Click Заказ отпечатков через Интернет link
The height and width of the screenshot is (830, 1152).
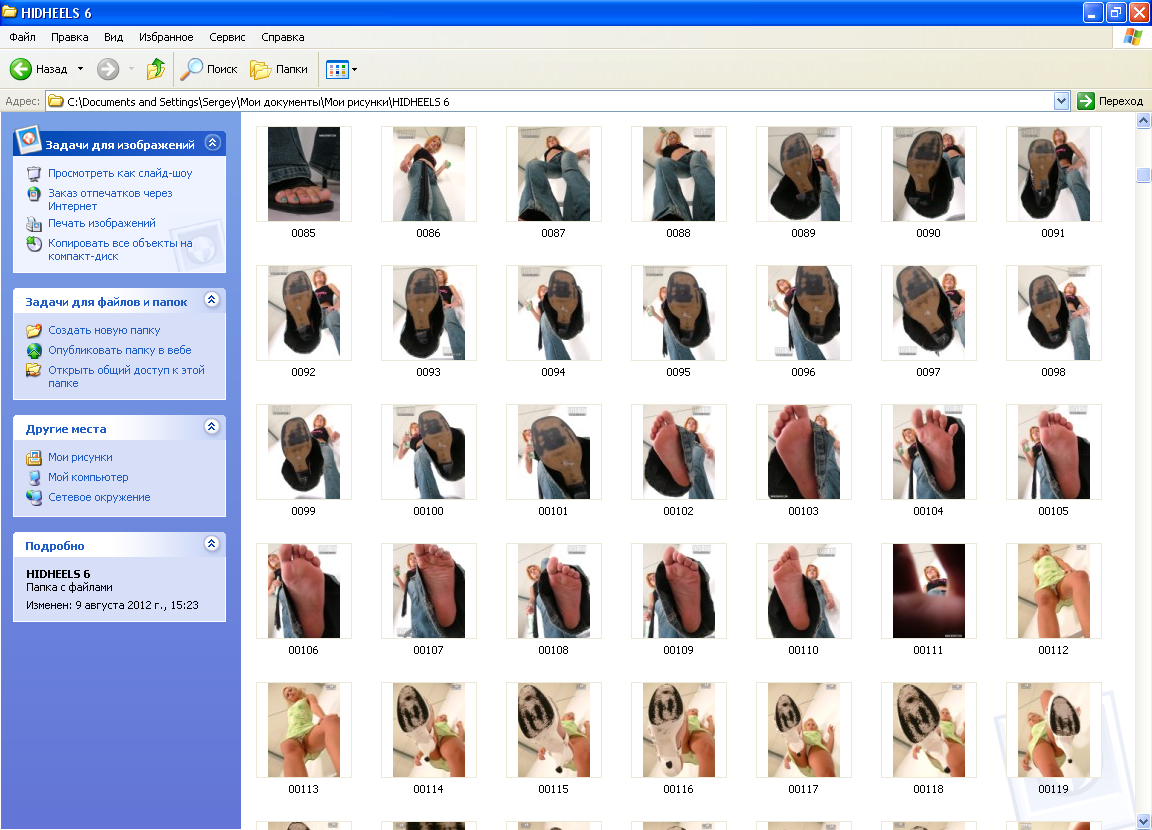click(110, 200)
